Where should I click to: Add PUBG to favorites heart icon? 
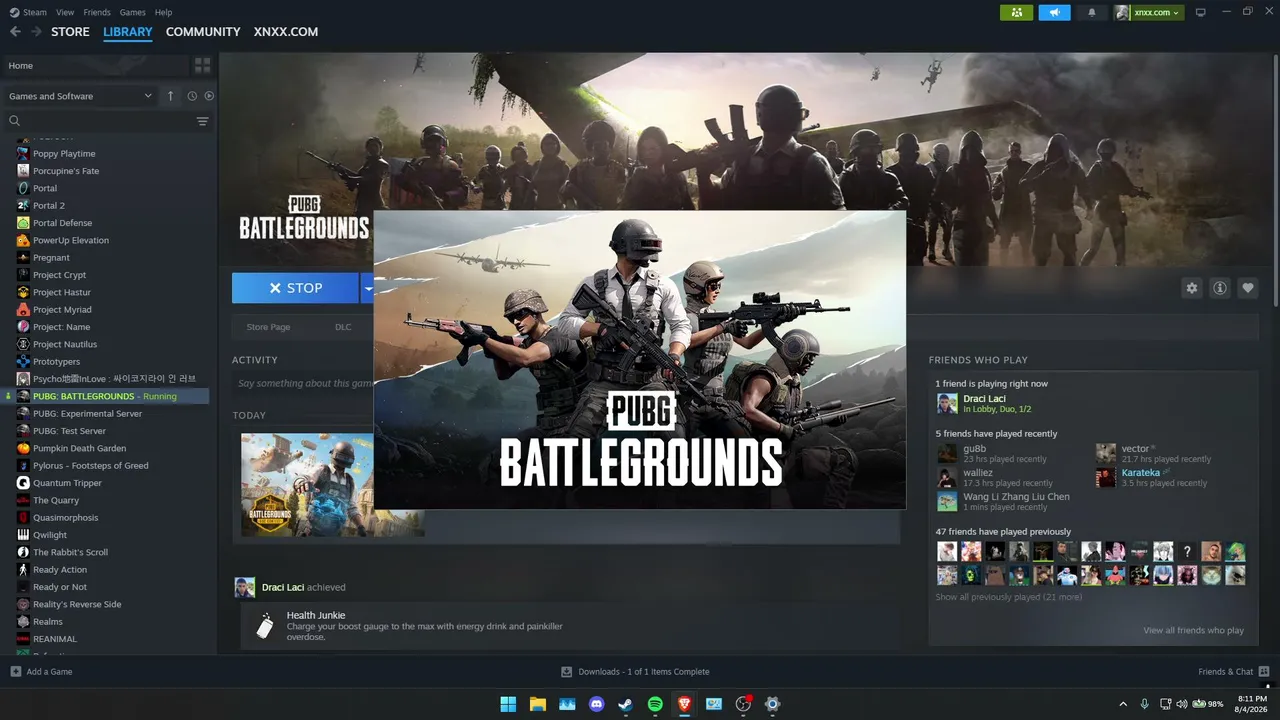[1248, 288]
